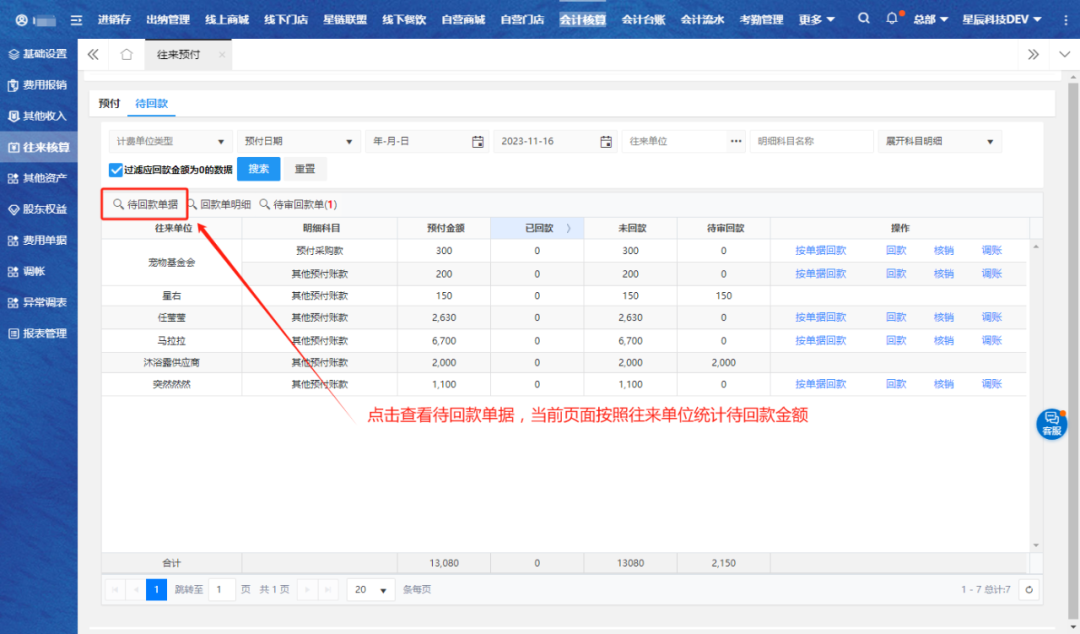Click the 明细科目名称 input field
The width and height of the screenshot is (1080, 634).
pyautogui.click(x=811, y=142)
